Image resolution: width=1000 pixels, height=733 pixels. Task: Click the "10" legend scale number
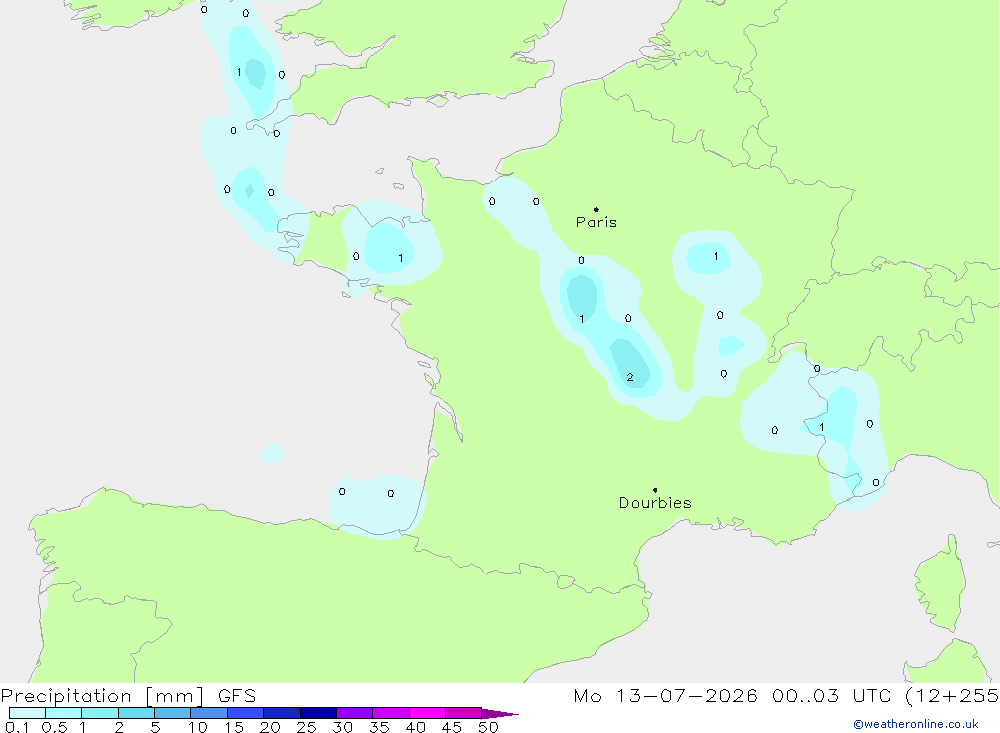click(x=197, y=727)
